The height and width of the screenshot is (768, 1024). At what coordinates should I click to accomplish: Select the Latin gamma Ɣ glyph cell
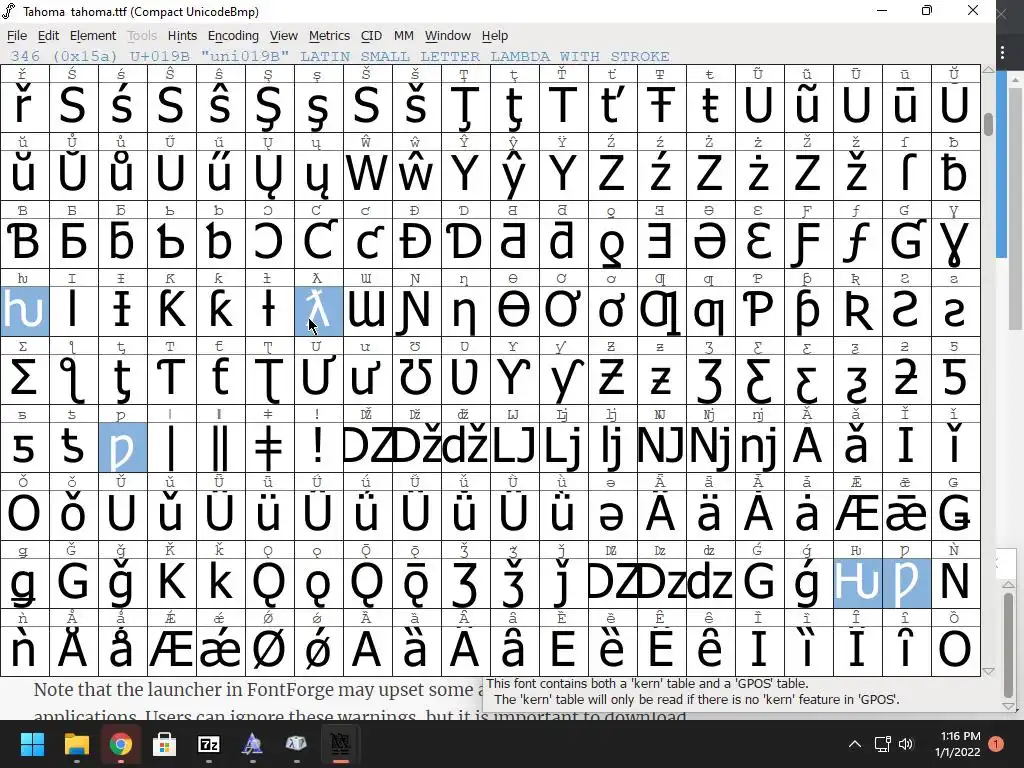click(x=955, y=242)
